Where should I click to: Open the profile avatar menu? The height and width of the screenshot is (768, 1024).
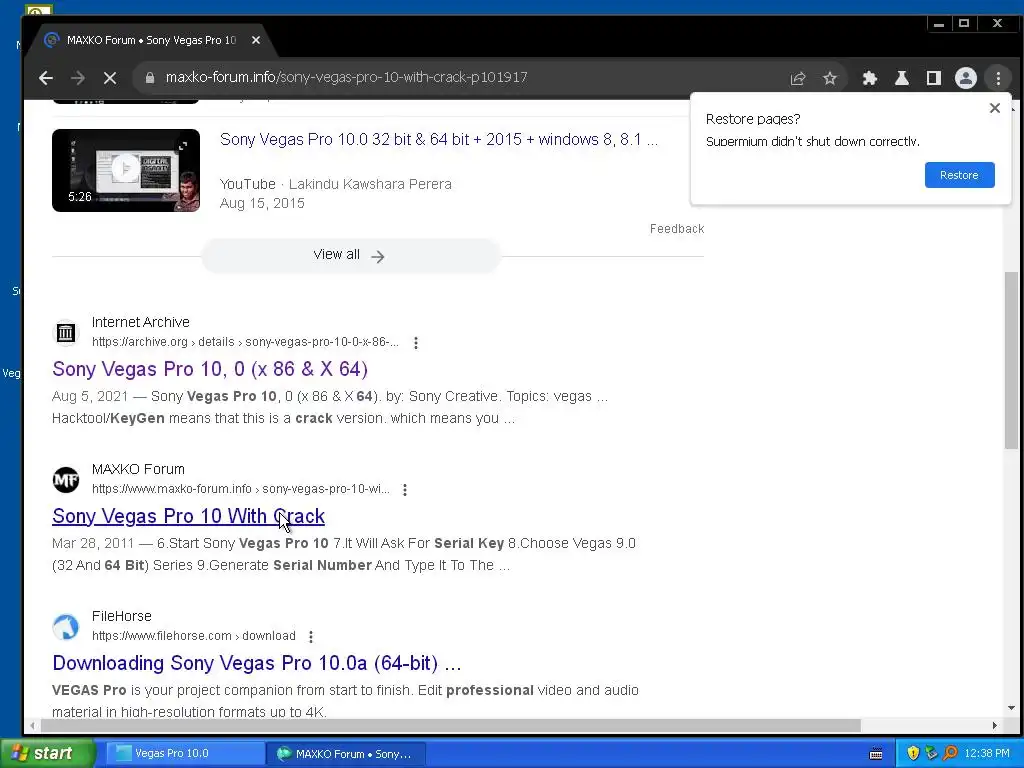[x=965, y=78]
